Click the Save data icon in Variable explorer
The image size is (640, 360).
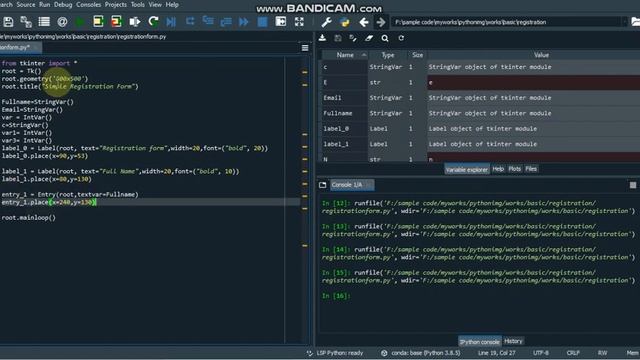(338, 38)
